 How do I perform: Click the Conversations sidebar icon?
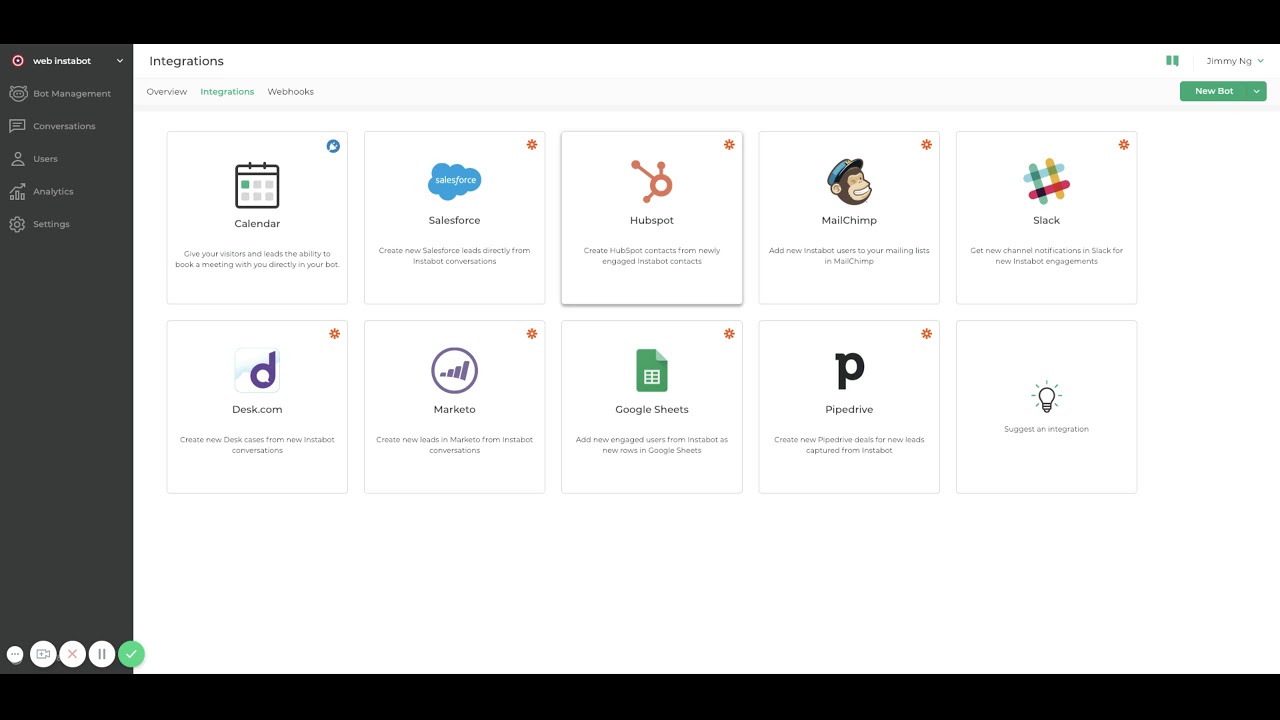point(17,126)
